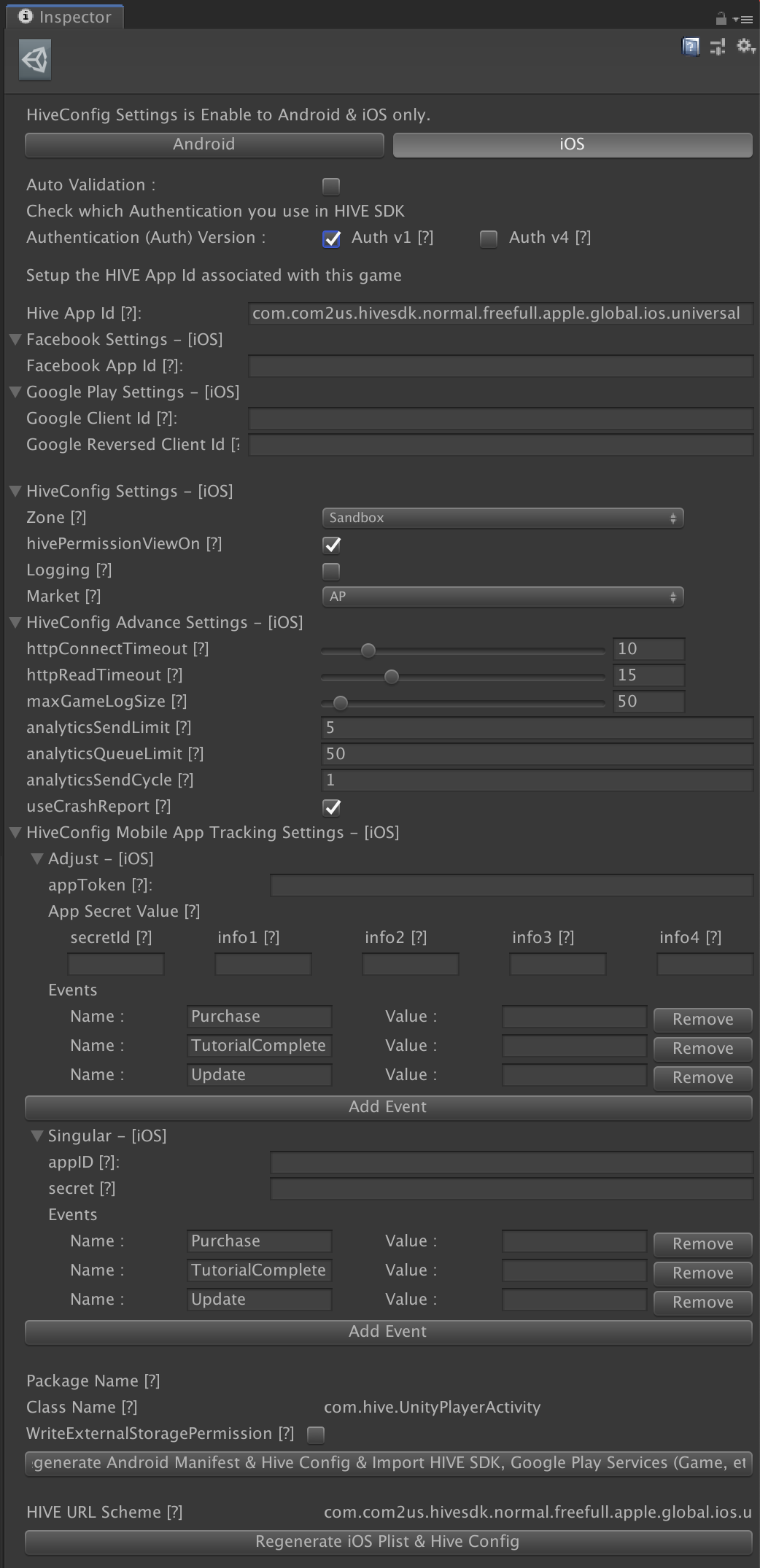Viewport: 760px width, 1568px height.
Task: Click the App Secret Value [?] label
Action: click(x=124, y=912)
